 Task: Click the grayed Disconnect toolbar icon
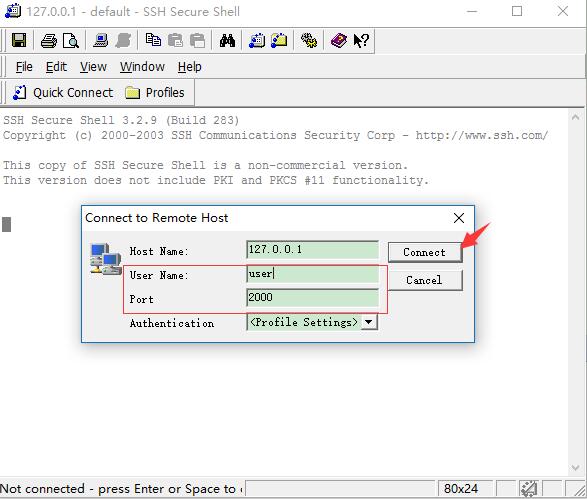(123, 40)
